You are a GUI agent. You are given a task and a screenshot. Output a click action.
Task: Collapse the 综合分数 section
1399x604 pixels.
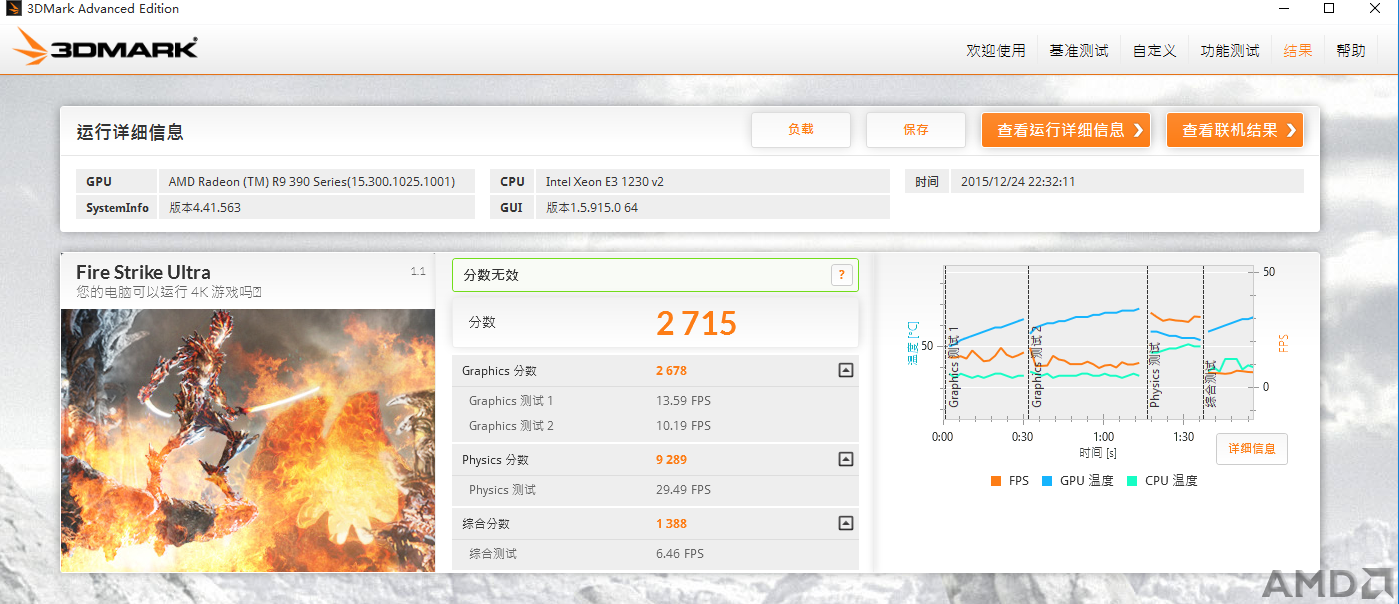pos(845,523)
